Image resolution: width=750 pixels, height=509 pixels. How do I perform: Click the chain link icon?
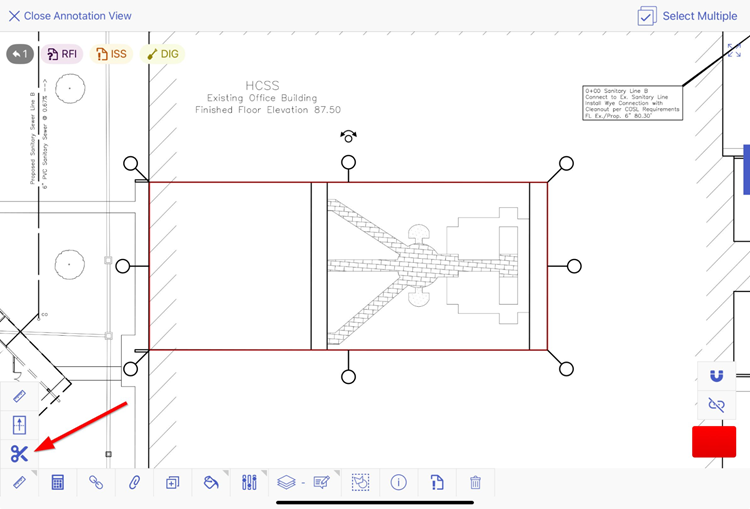96,482
